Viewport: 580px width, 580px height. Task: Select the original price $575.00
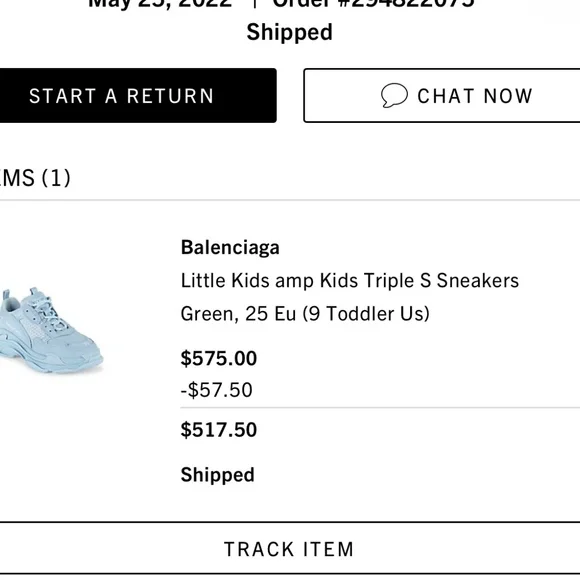(x=219, y=358)
